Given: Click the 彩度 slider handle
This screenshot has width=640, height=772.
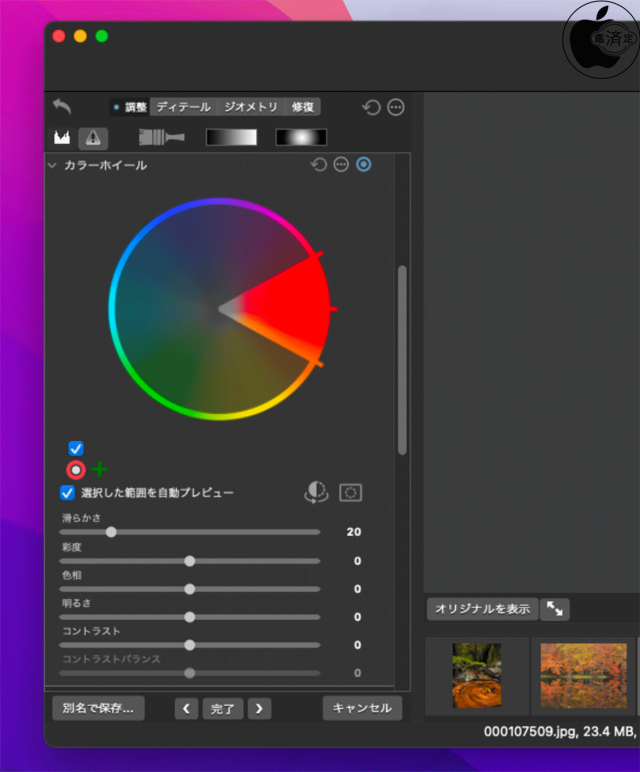Looking at the screenshot, I should [190, 561].
